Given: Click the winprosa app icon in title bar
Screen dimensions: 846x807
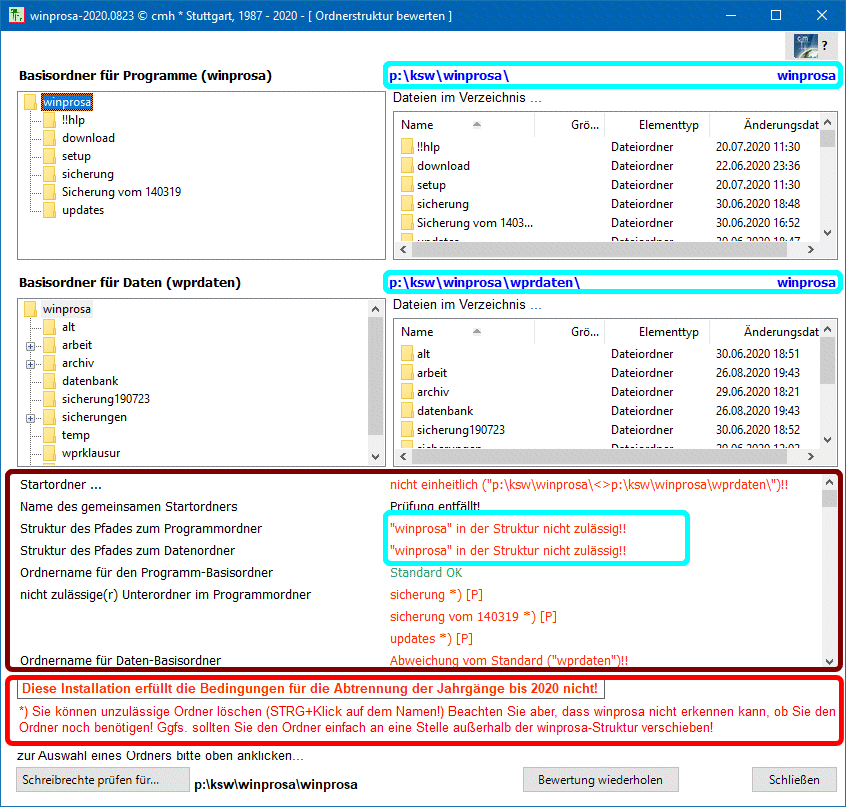Looking at the screenshot, I should pos(16,16).
